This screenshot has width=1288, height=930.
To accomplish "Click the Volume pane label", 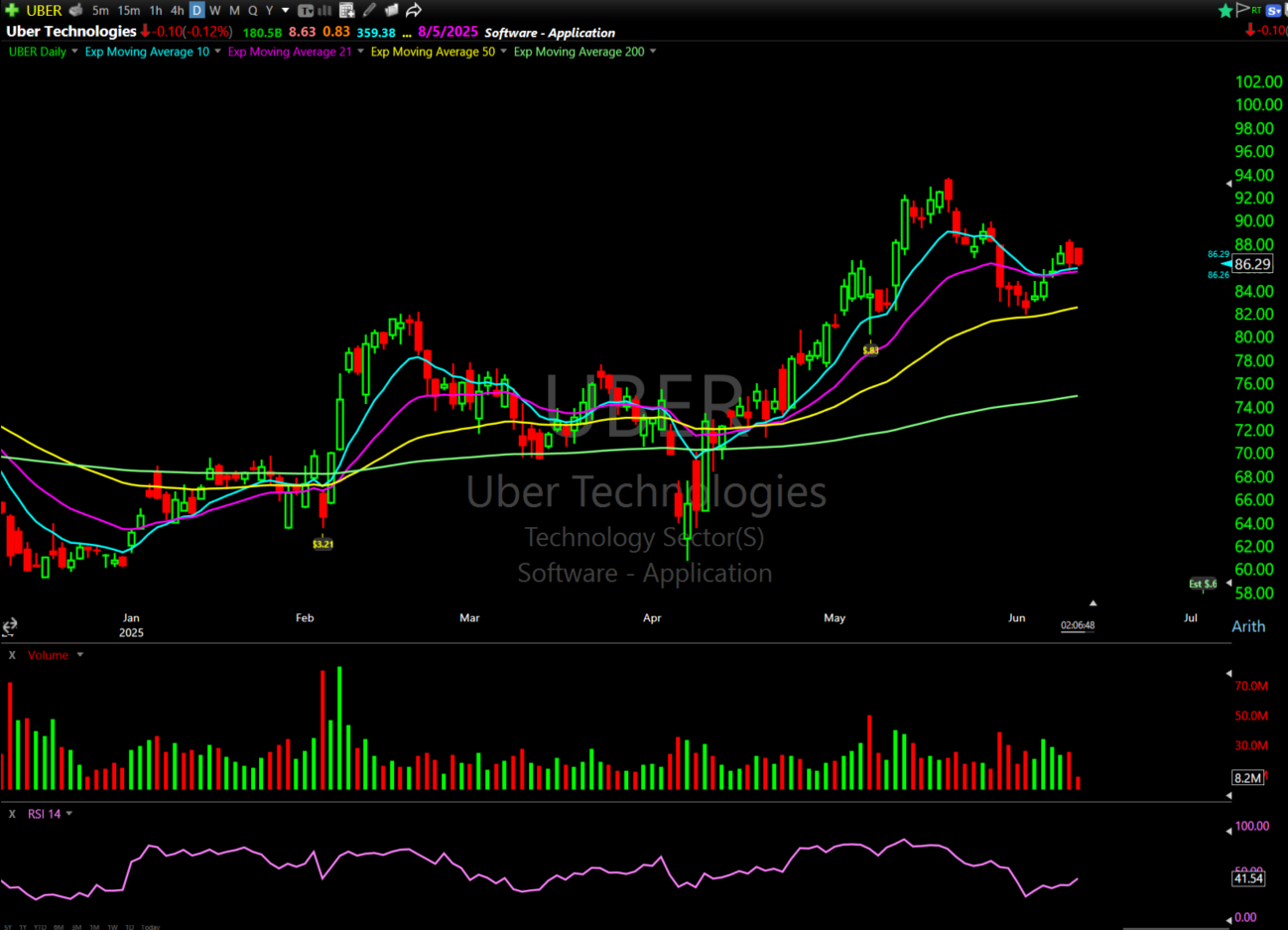I will 48,655.
